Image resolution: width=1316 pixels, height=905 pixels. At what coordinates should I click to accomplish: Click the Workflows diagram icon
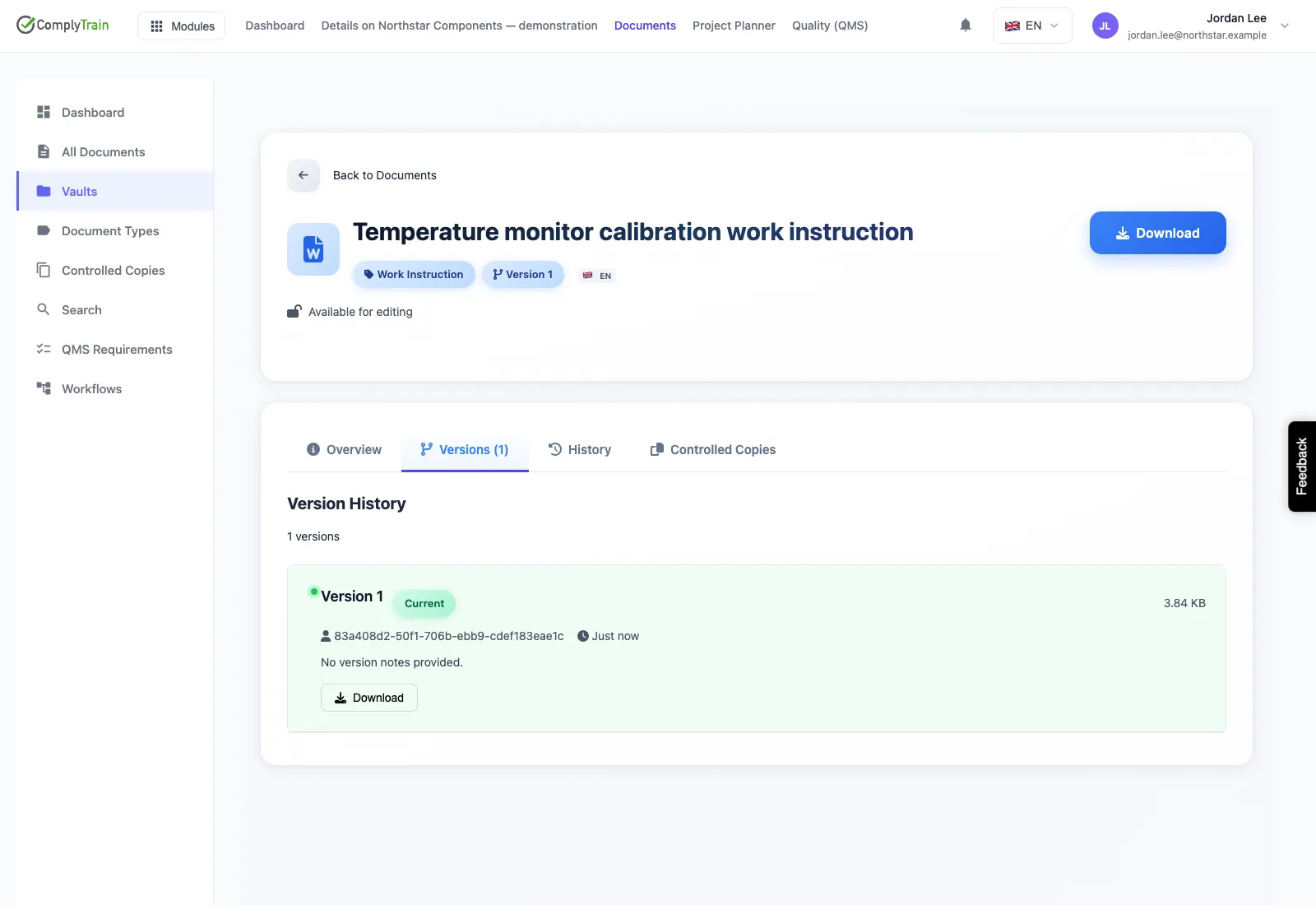point(44,388)
